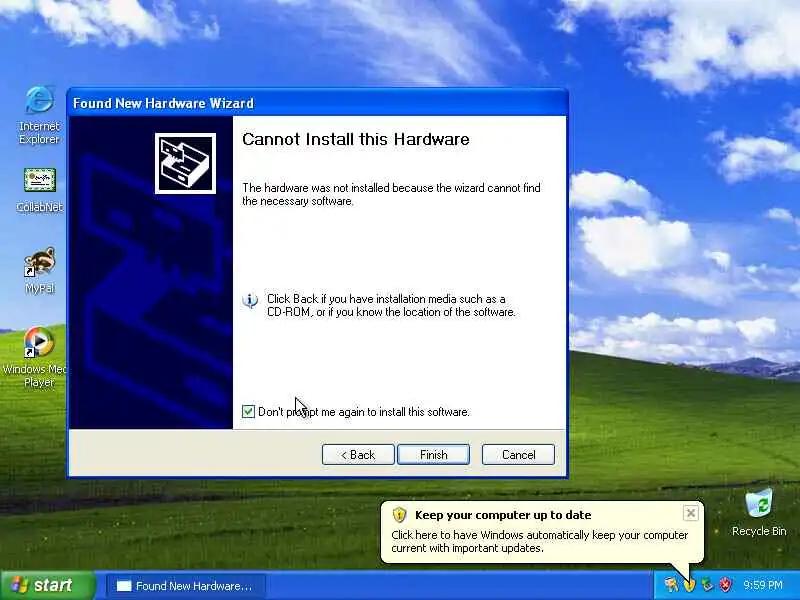Select the Windows Media Player desktop shortcut
This screenshot has width=800, height=600.
click(35, 357)
